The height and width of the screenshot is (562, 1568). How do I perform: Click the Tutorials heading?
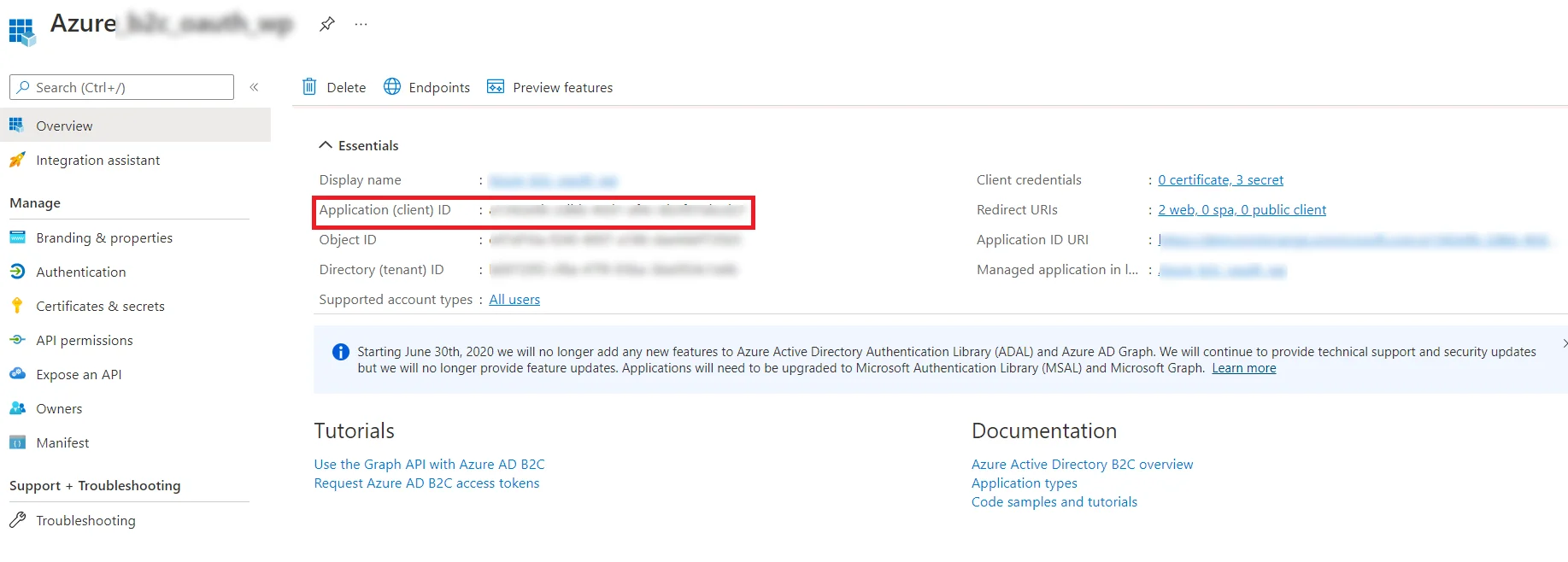[354, 430]
